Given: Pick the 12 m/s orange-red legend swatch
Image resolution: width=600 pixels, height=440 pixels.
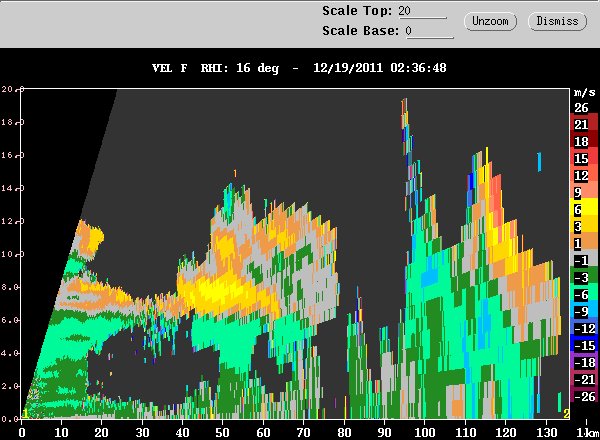Looking at the screenshot, I should coord(584,175).
